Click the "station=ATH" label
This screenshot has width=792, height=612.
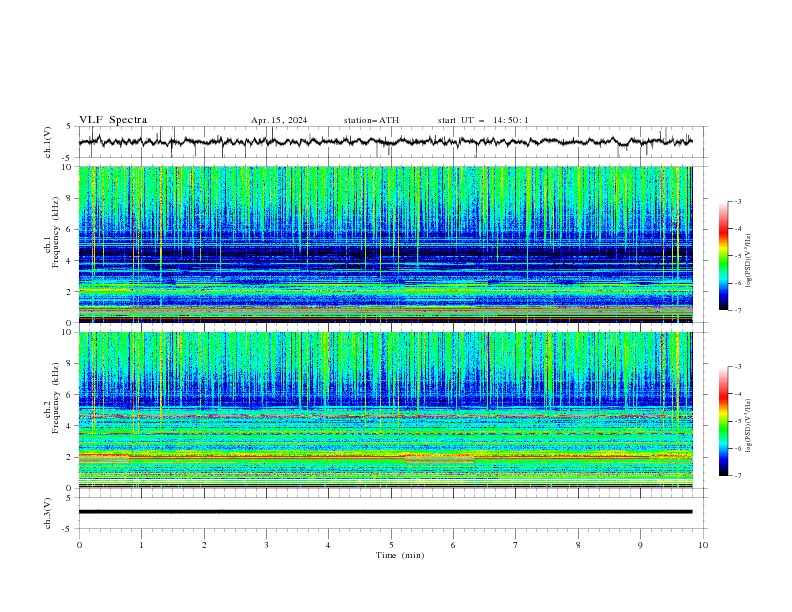tap(371, 120)
